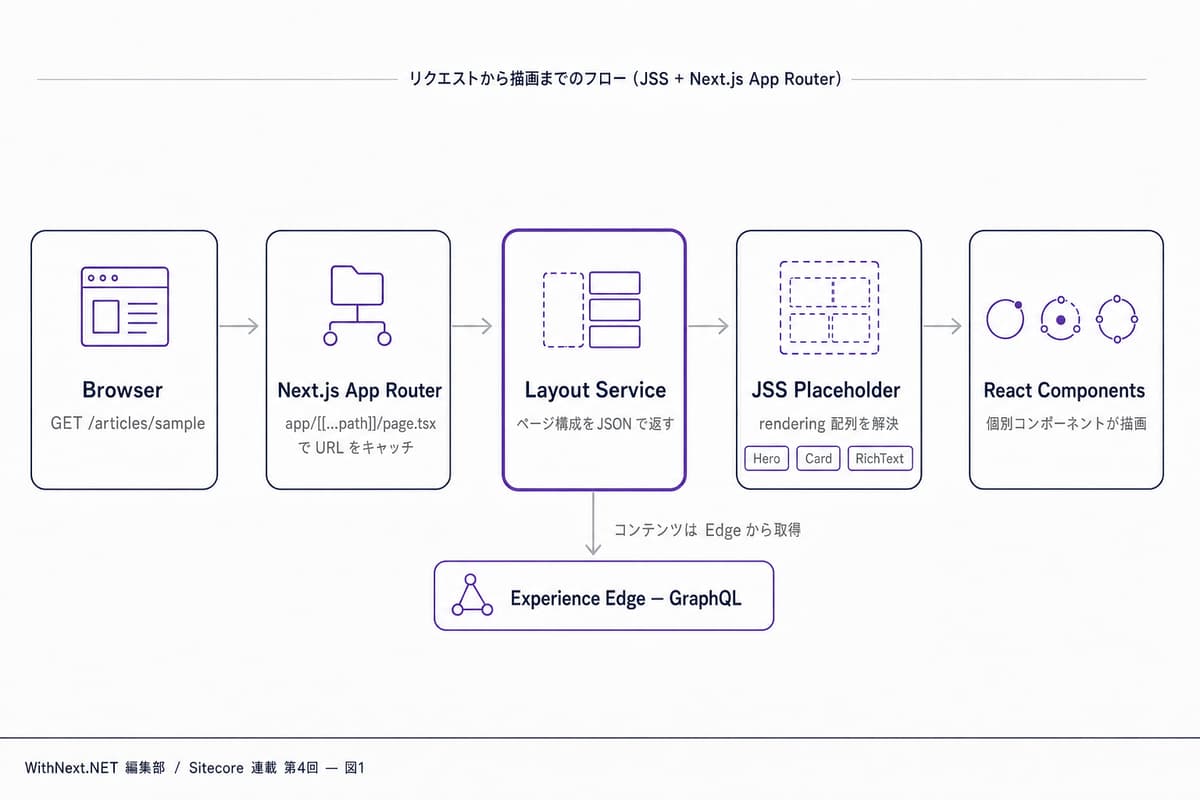Screen dimensions: 1200x800
Task: Click the Layout Service heading
Action: (595, 391)
